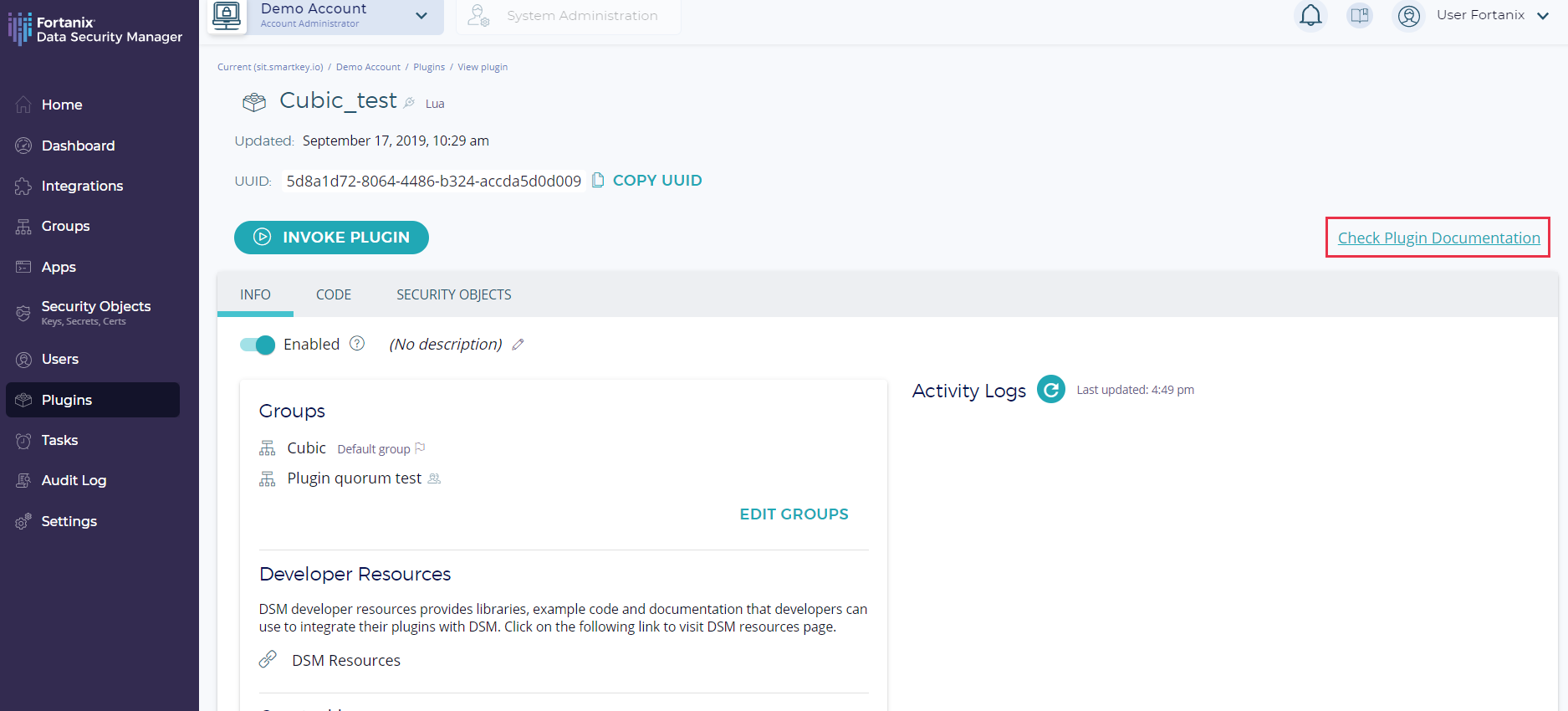The image size is (1568, 711).
Task: Switch to the CODE tab
Action: click(x=333, y=294)
